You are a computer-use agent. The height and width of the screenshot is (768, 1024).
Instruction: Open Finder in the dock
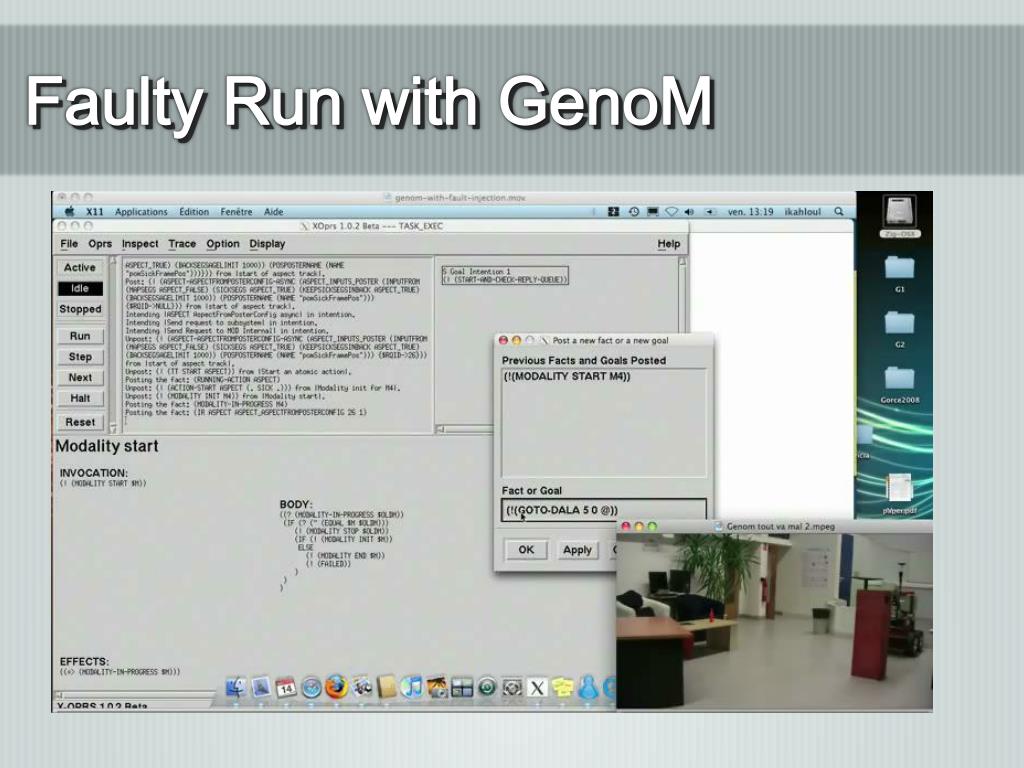point(236,688)
